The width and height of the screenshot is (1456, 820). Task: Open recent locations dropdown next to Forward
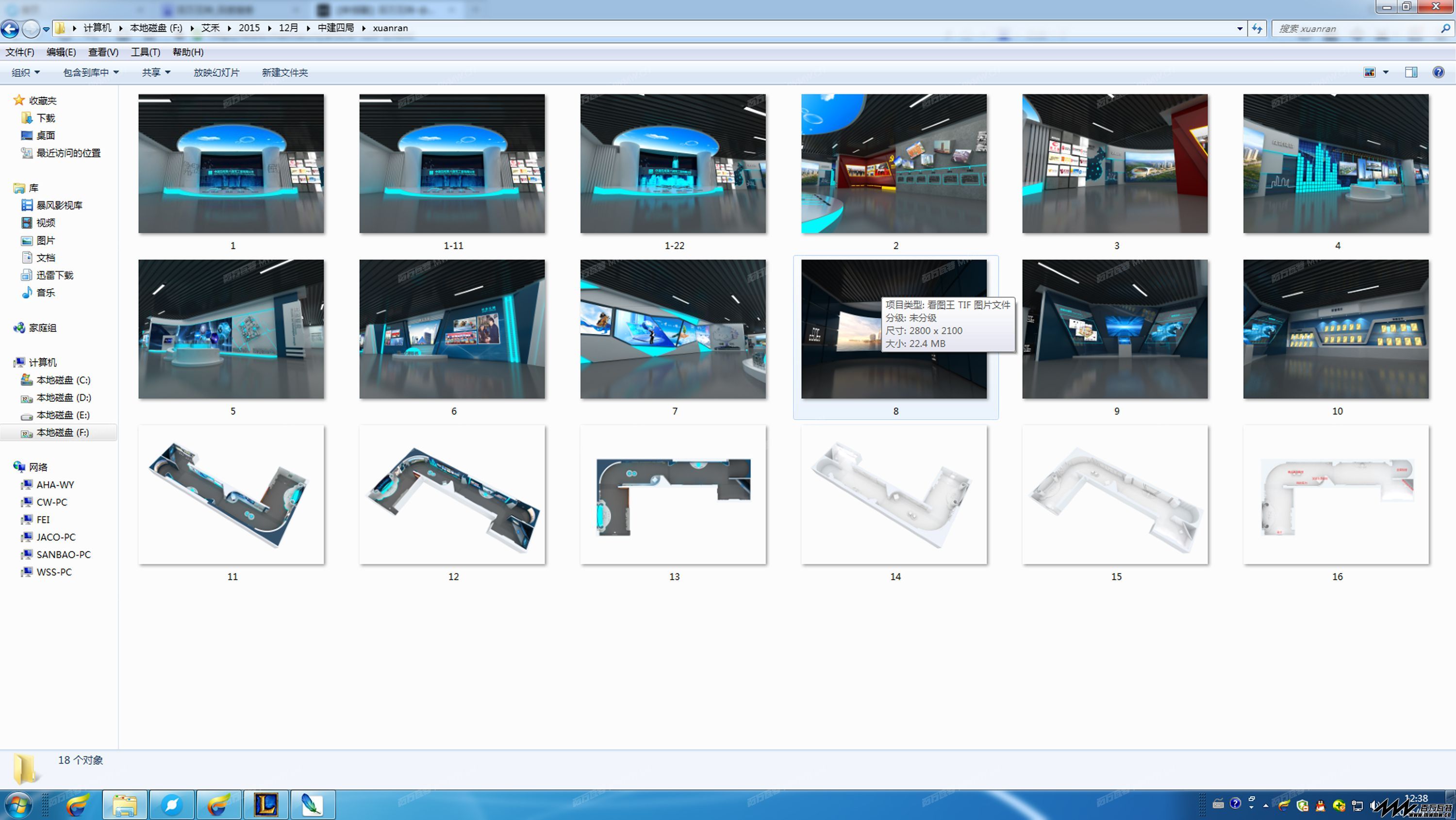point(46,29)
